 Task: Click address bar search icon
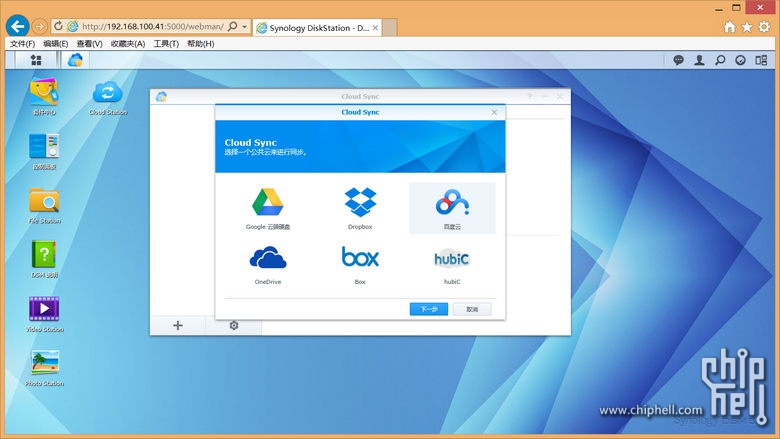tap(232, 26)
